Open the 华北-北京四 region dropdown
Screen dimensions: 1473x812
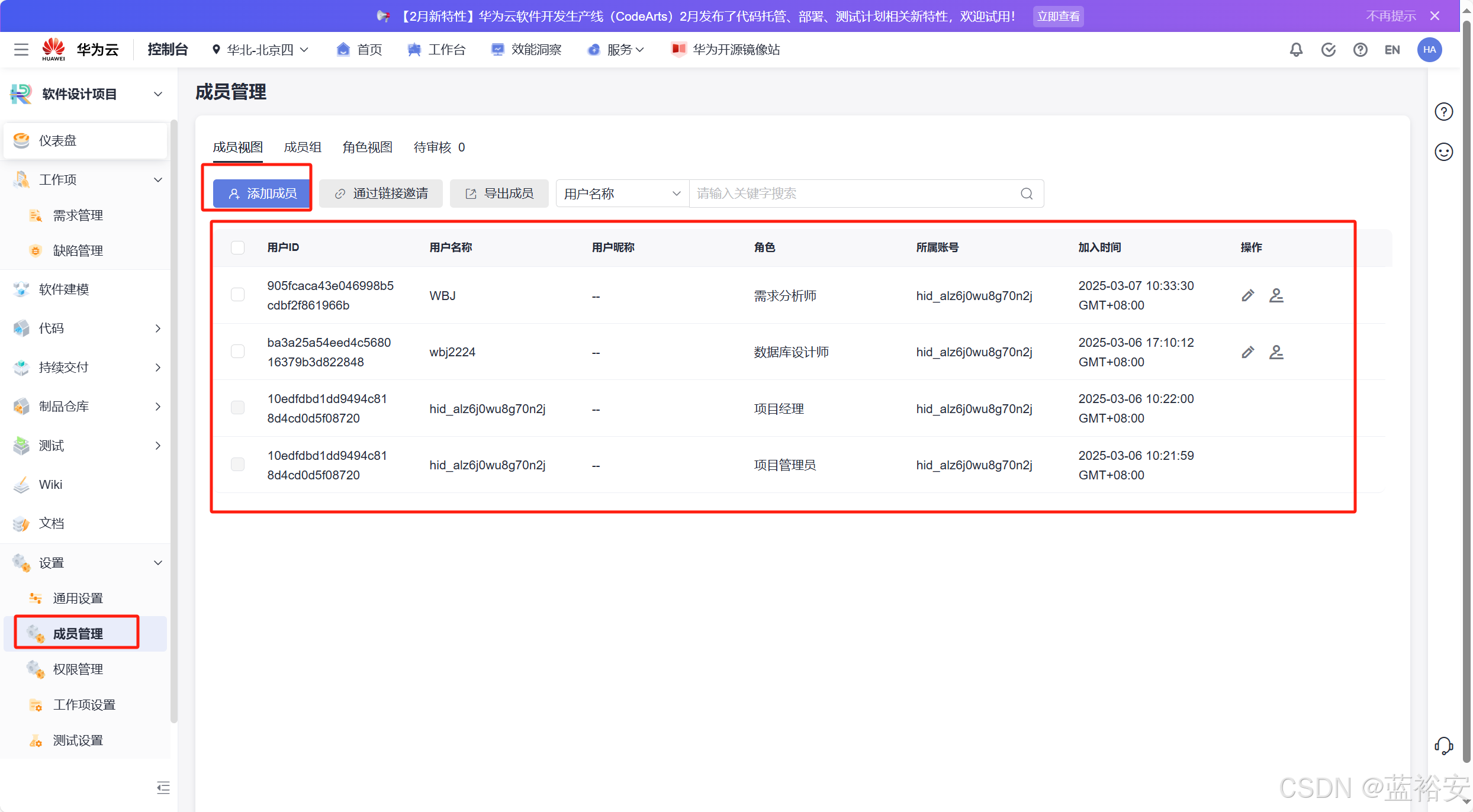coord(260,50)
